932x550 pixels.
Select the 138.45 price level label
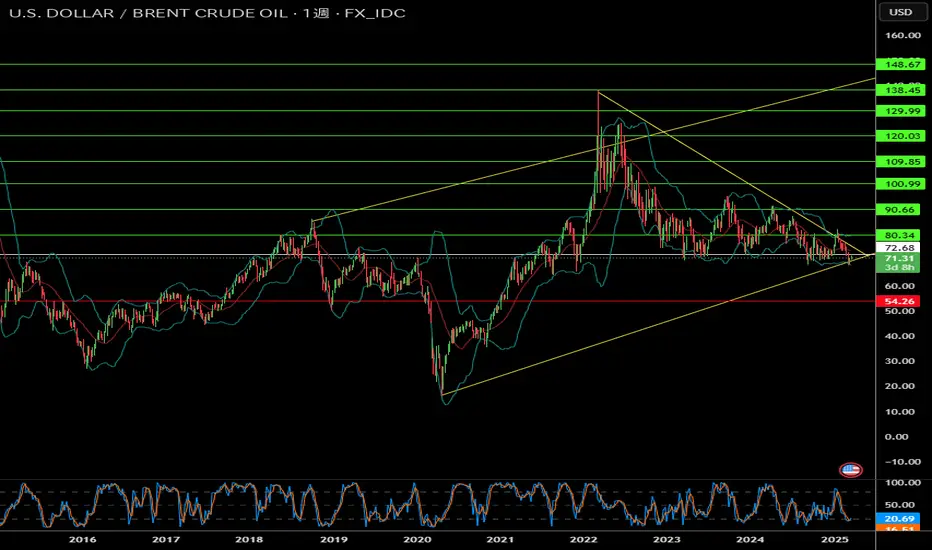(x=900, y=90)
